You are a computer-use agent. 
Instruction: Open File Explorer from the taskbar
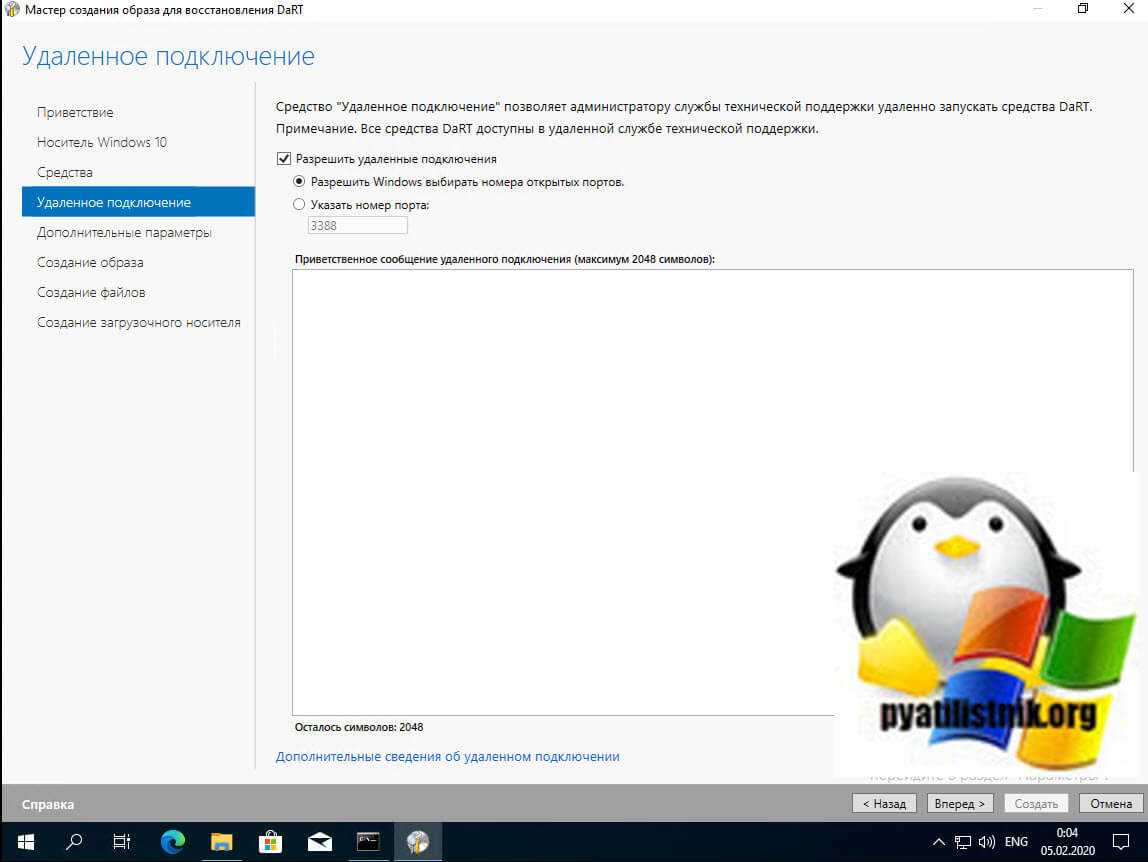click(x=221, y=841)
